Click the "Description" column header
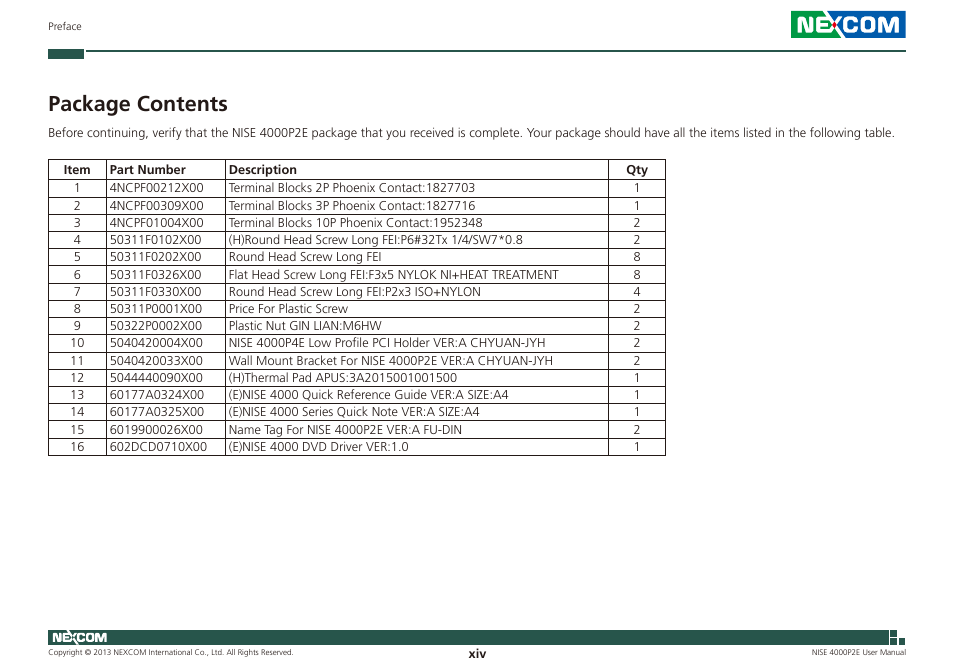 [x=262, y=170]
